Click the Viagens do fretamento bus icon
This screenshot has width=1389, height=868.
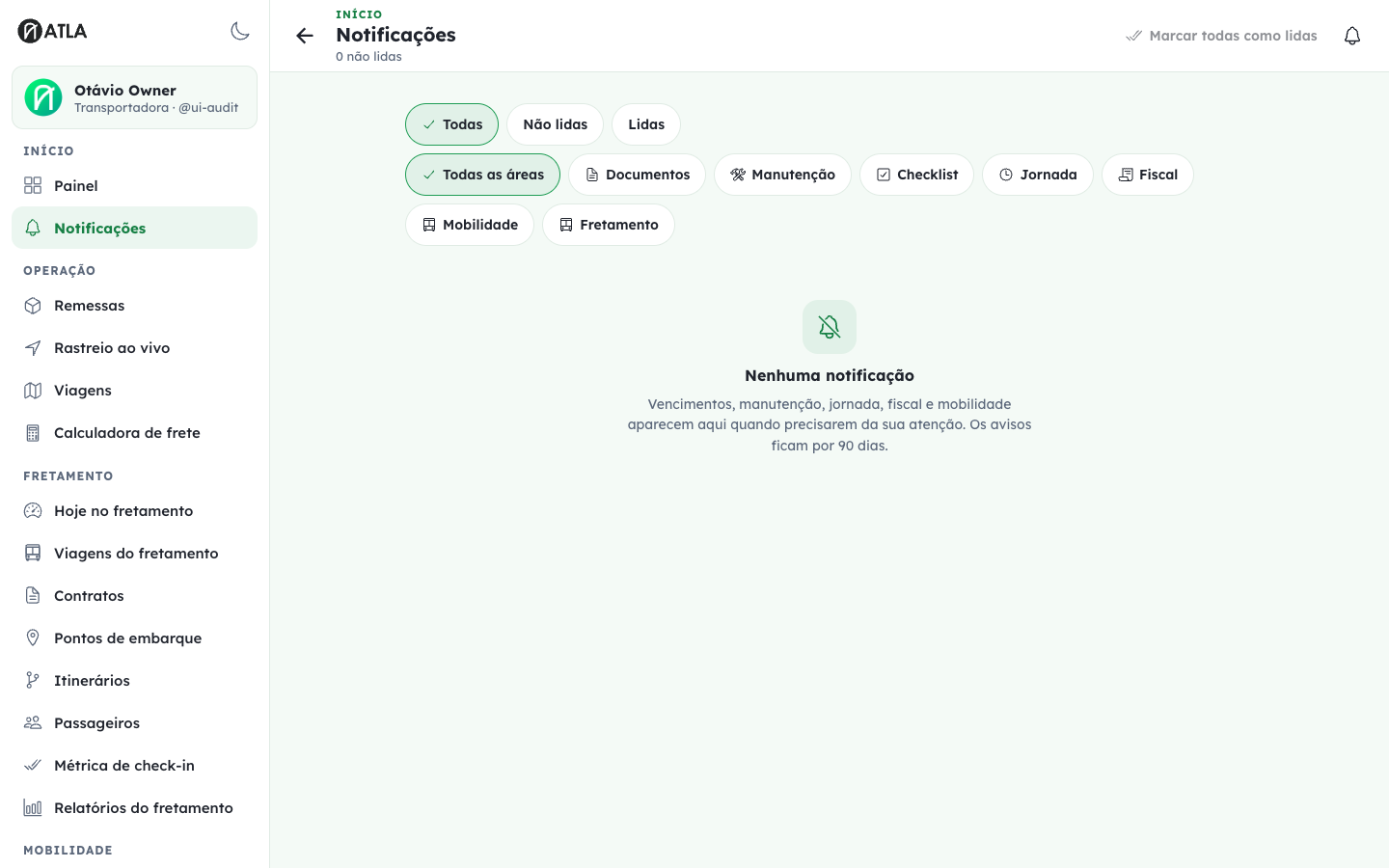(33, 554)
